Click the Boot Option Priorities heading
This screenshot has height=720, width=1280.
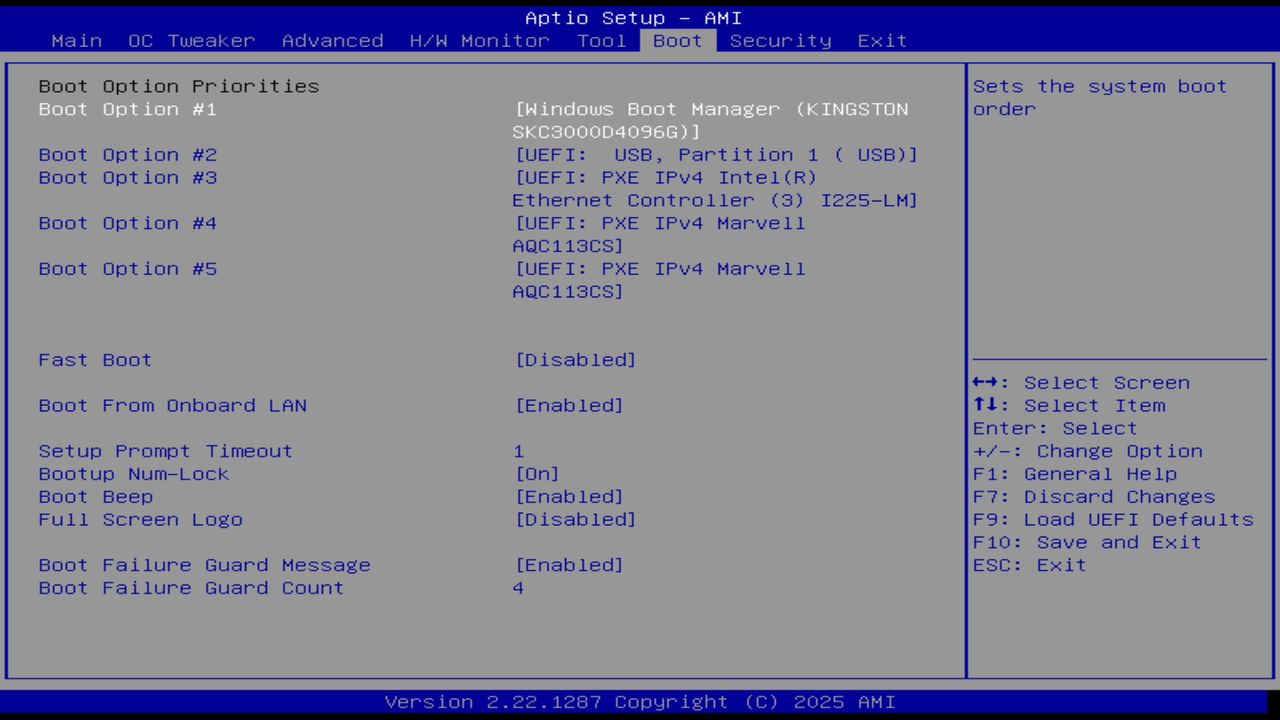(x=179, y=86)
